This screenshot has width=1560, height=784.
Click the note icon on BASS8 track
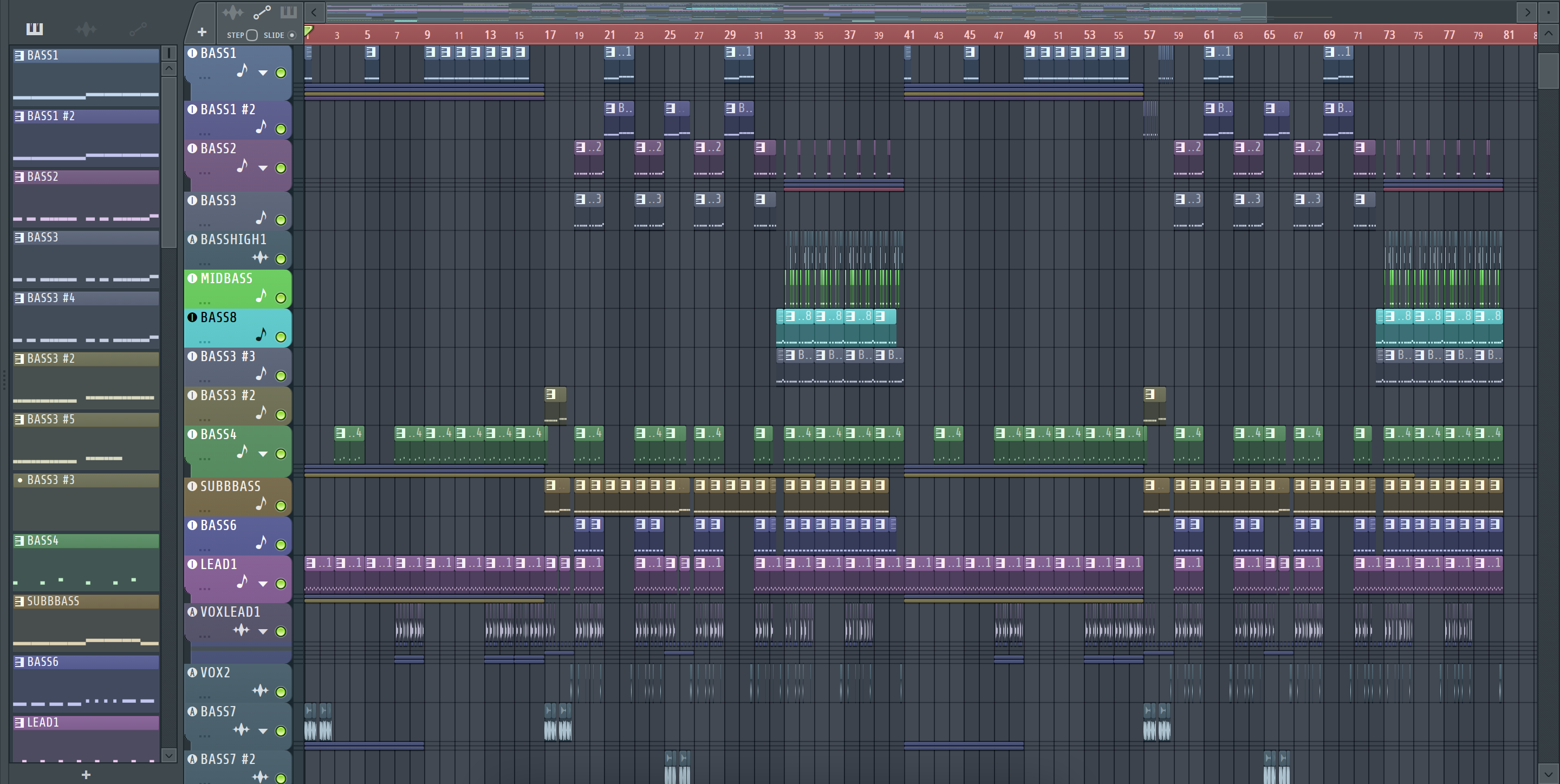pyautogui.click(x=261, y=334)
